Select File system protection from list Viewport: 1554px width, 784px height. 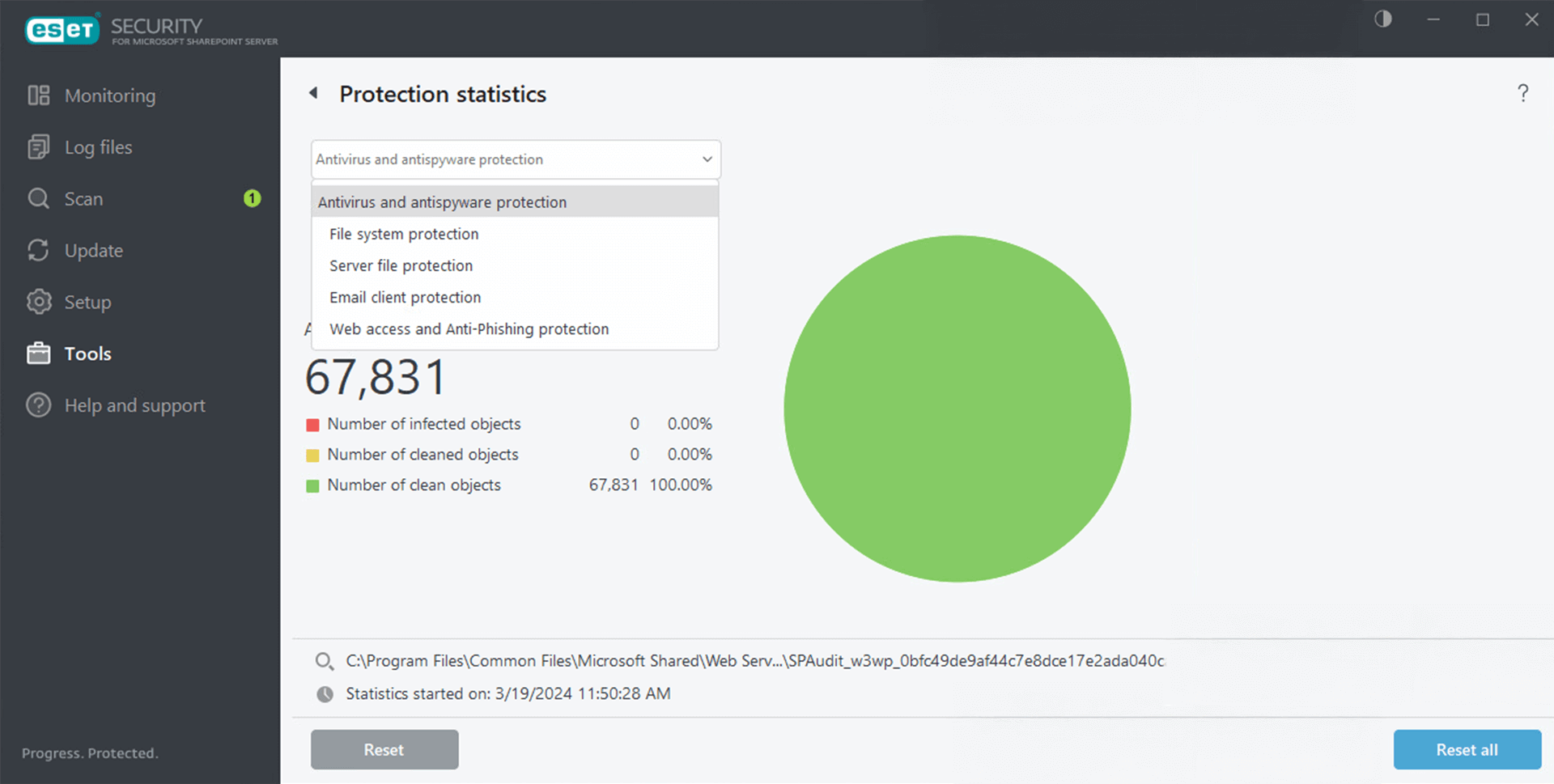(x=402, y=234)
